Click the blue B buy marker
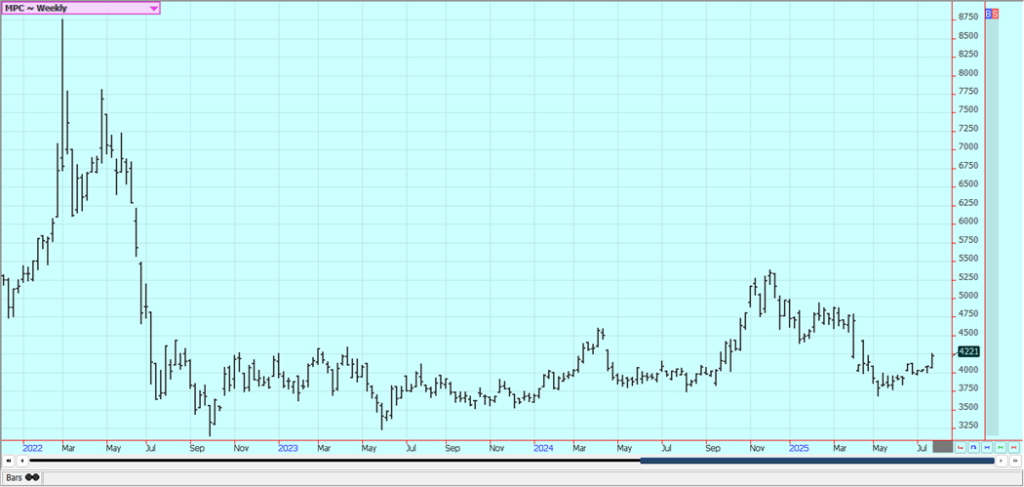This screenshot has width=1024, height=487. coord(988,13)
